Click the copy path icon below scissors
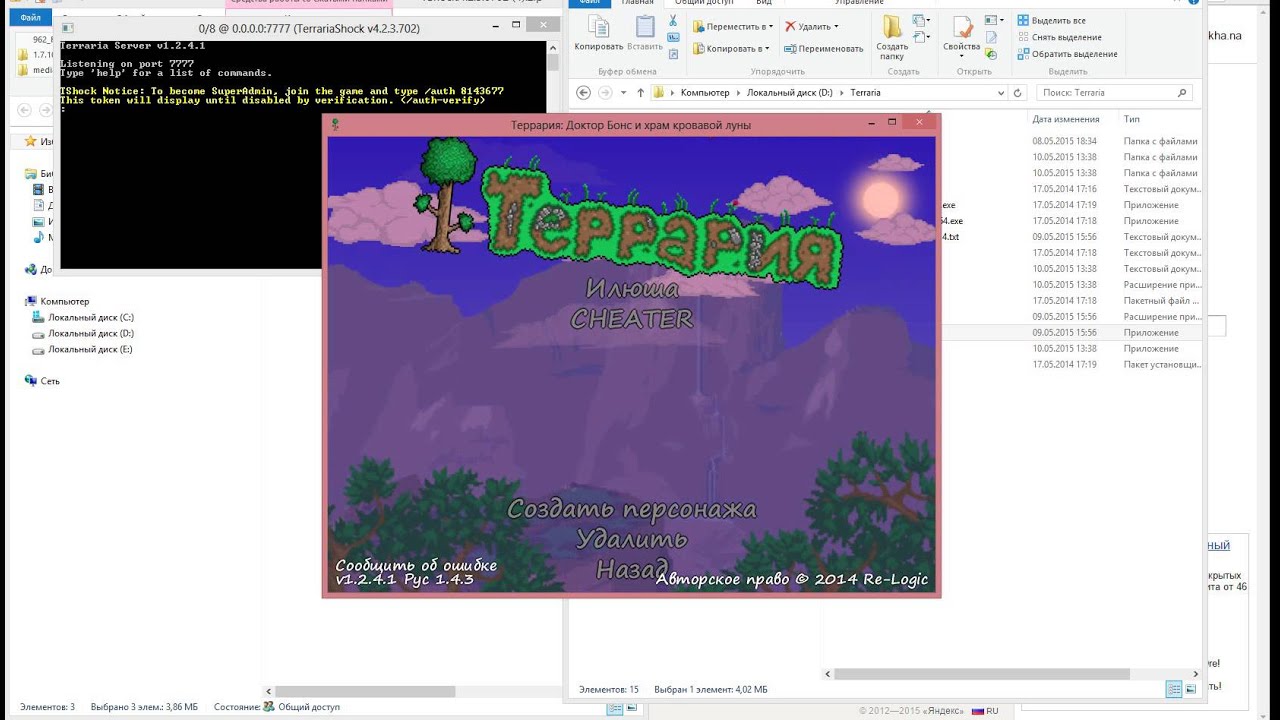 coord(673,37)
